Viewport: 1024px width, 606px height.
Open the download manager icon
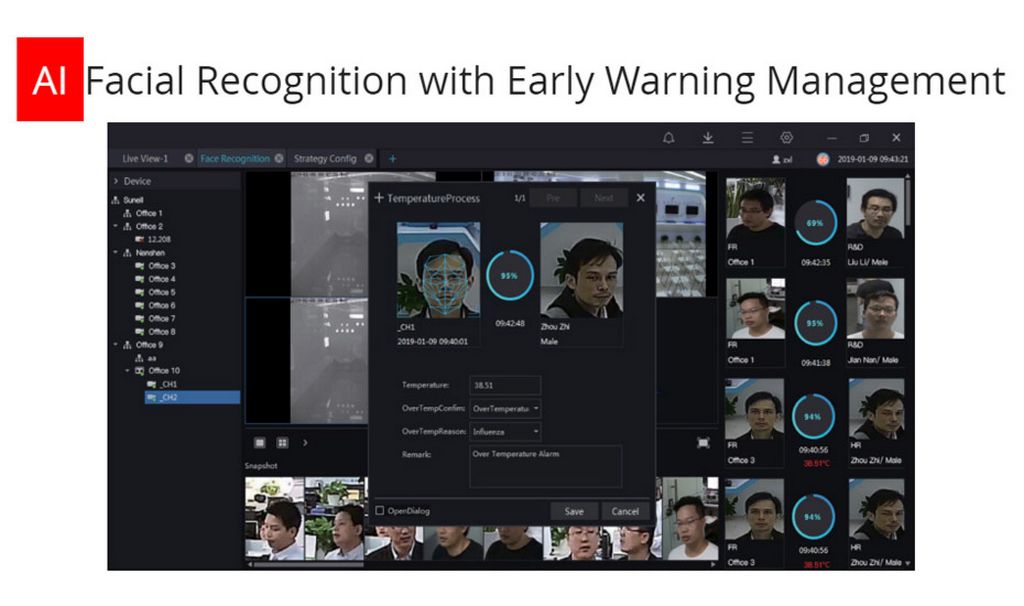click(707, 138)
